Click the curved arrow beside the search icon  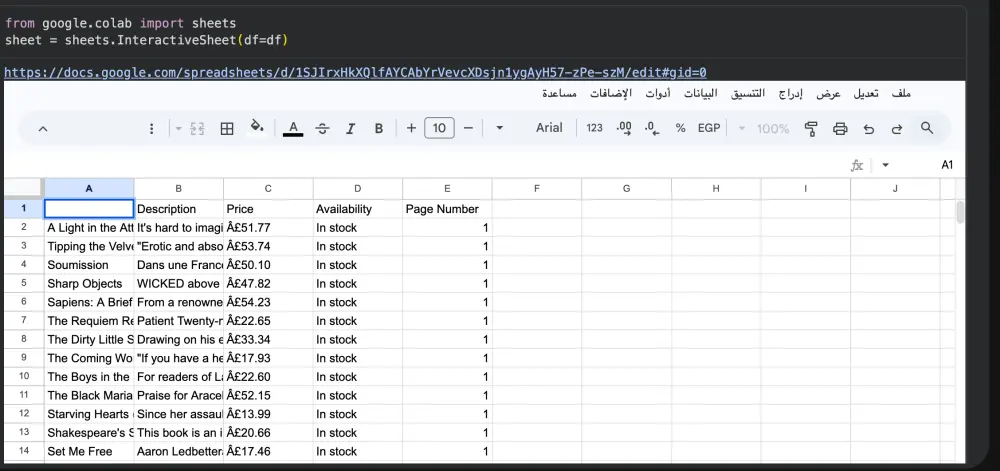pyautogui.click(x=897, y=128)
